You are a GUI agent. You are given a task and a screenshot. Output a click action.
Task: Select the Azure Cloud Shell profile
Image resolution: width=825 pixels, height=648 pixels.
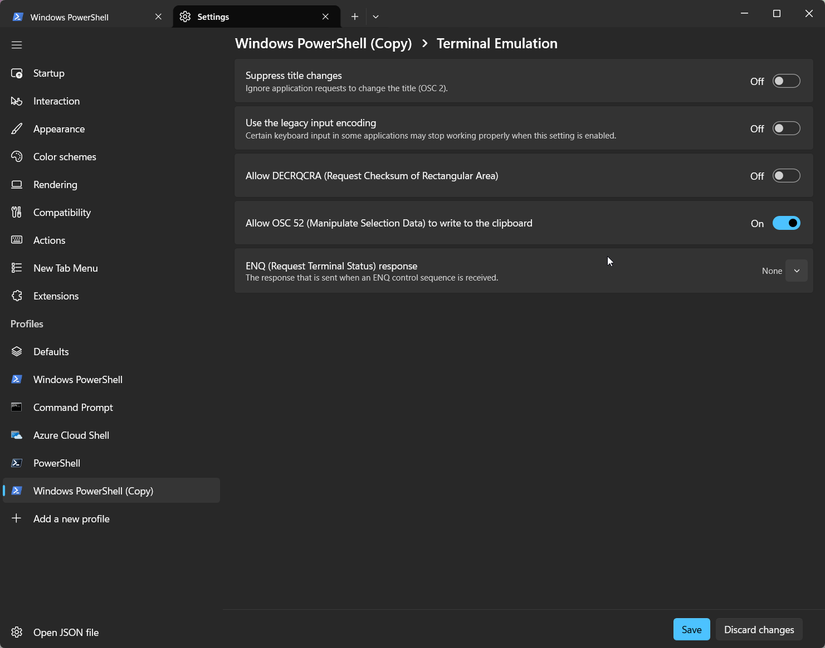tap(111, 436)
